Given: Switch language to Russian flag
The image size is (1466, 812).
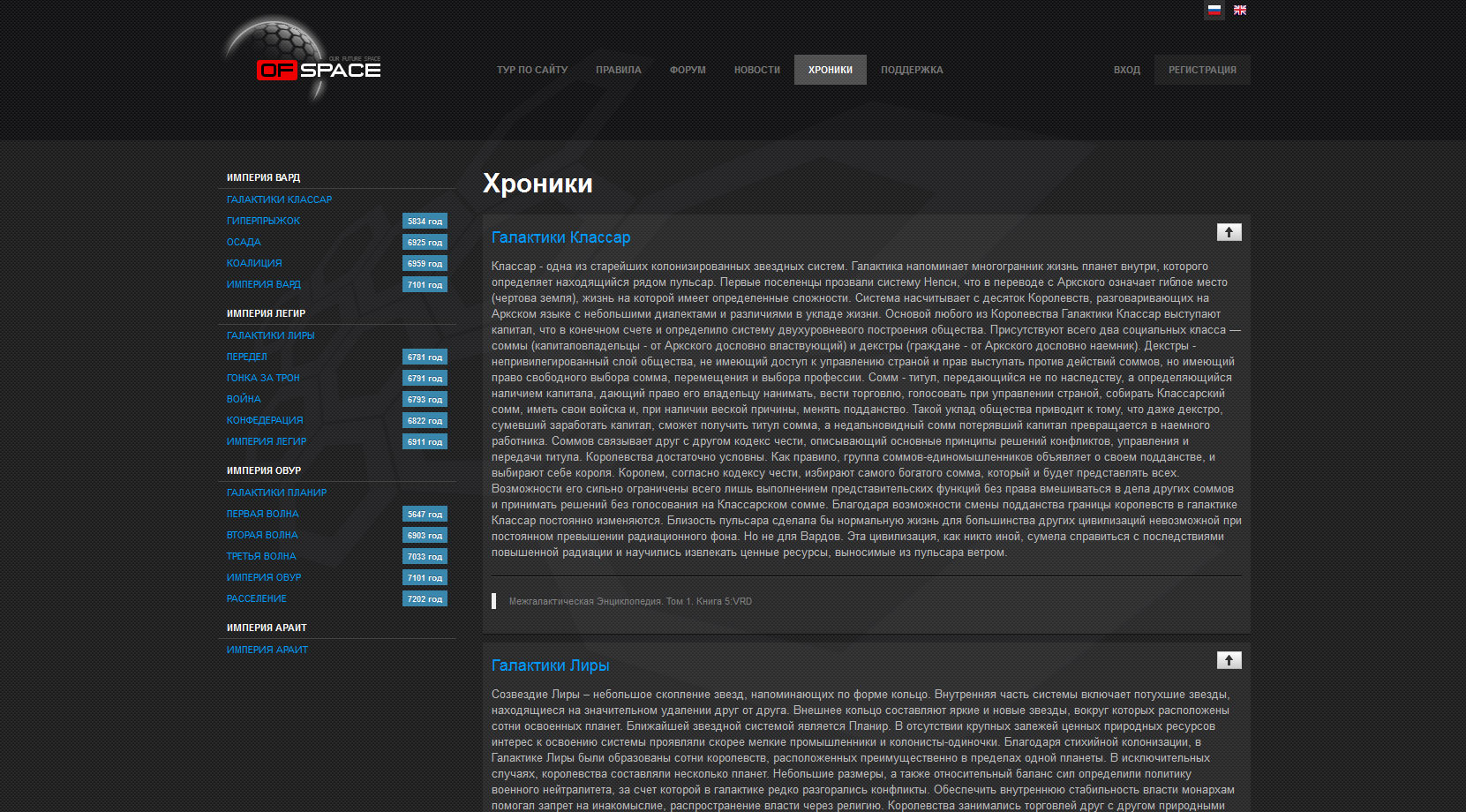Looking at the screenshot, I should (1214, 10).
